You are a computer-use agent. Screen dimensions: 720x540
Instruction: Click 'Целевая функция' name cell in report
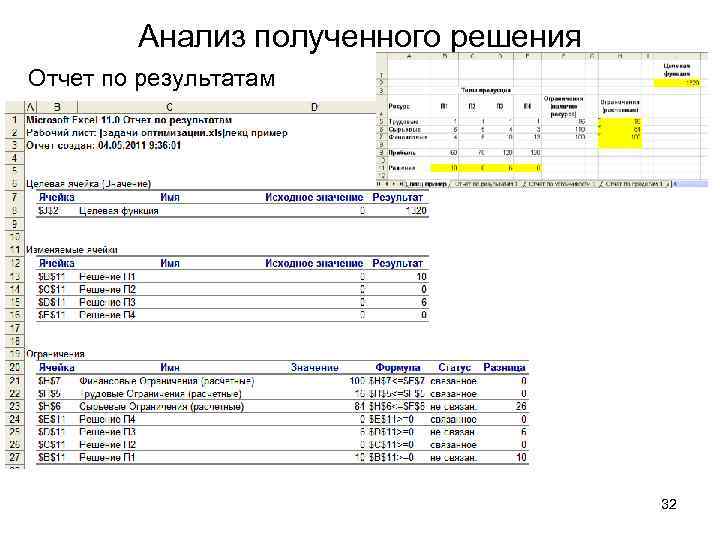119,211
